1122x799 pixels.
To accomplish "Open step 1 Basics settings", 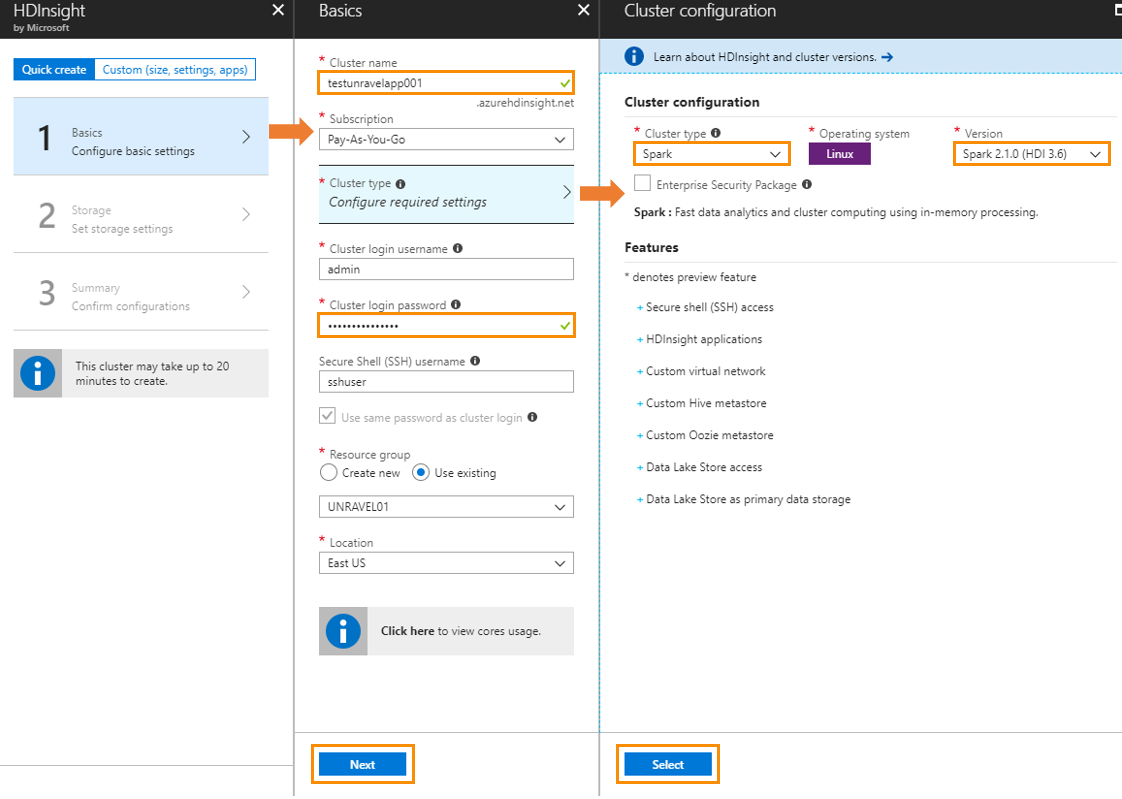I will click(x=141, y=137).
